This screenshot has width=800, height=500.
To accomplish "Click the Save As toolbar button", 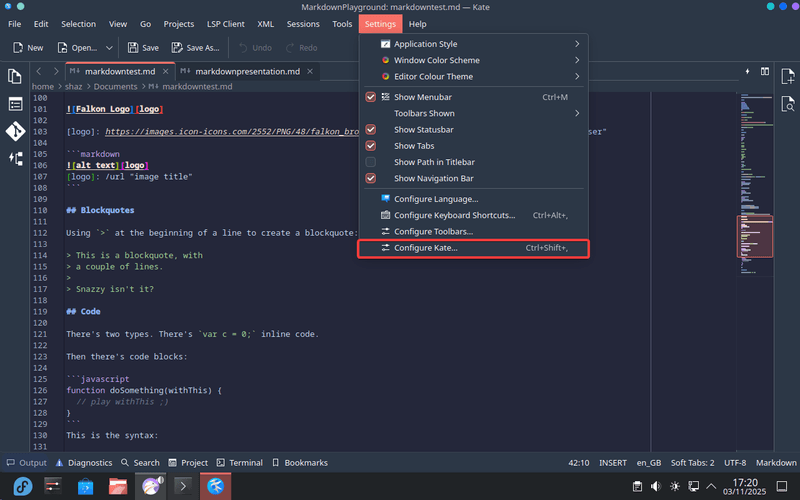I will [195, 47].
